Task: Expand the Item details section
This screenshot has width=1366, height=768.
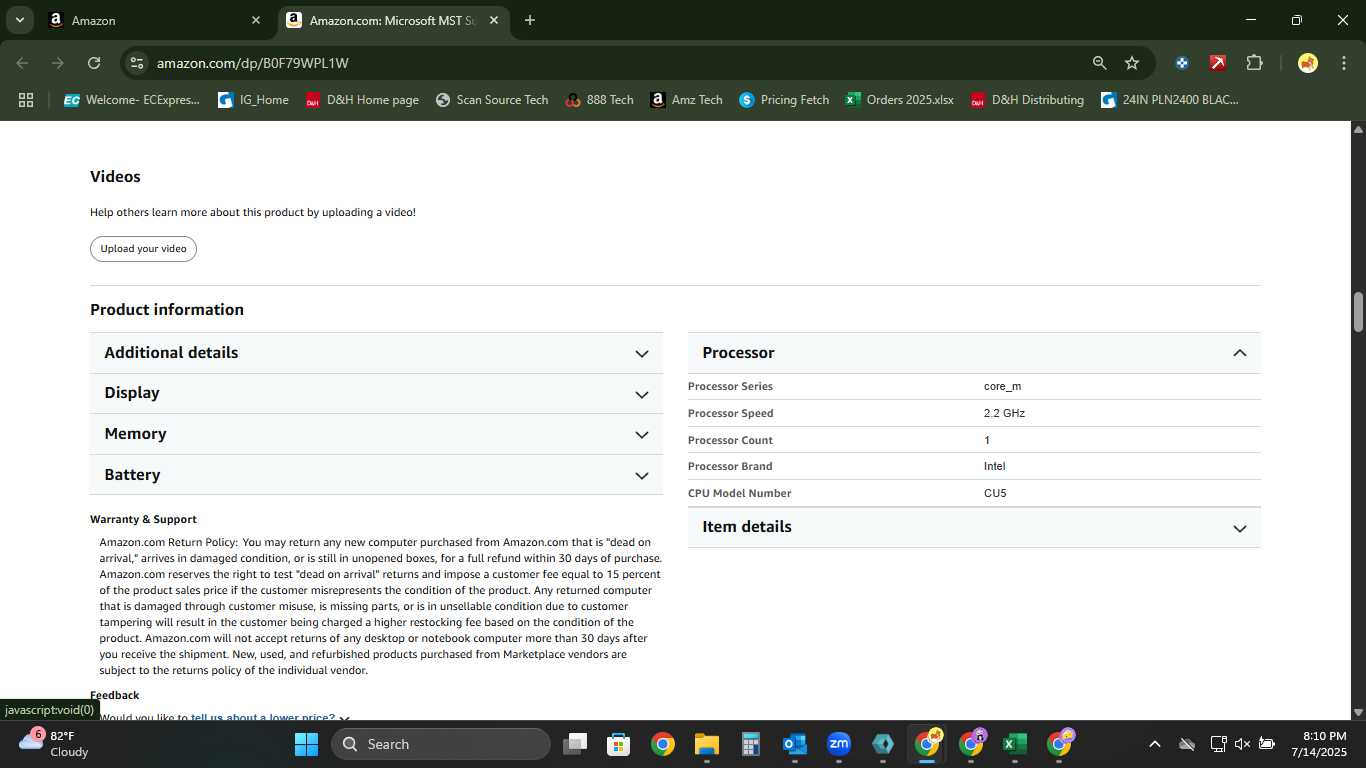Action: [974, 527]
